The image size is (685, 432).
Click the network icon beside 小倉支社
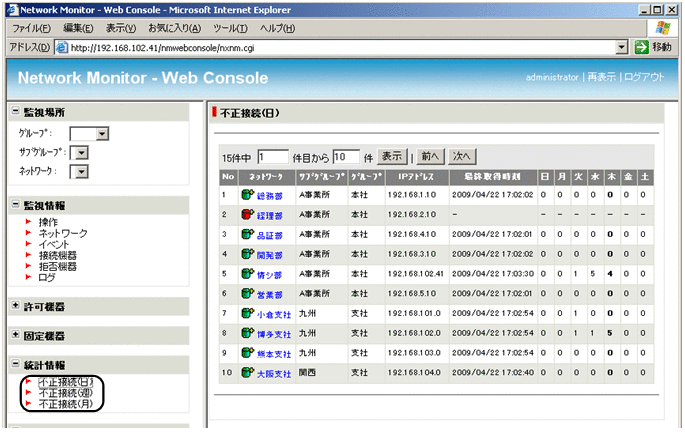point(248,313)
